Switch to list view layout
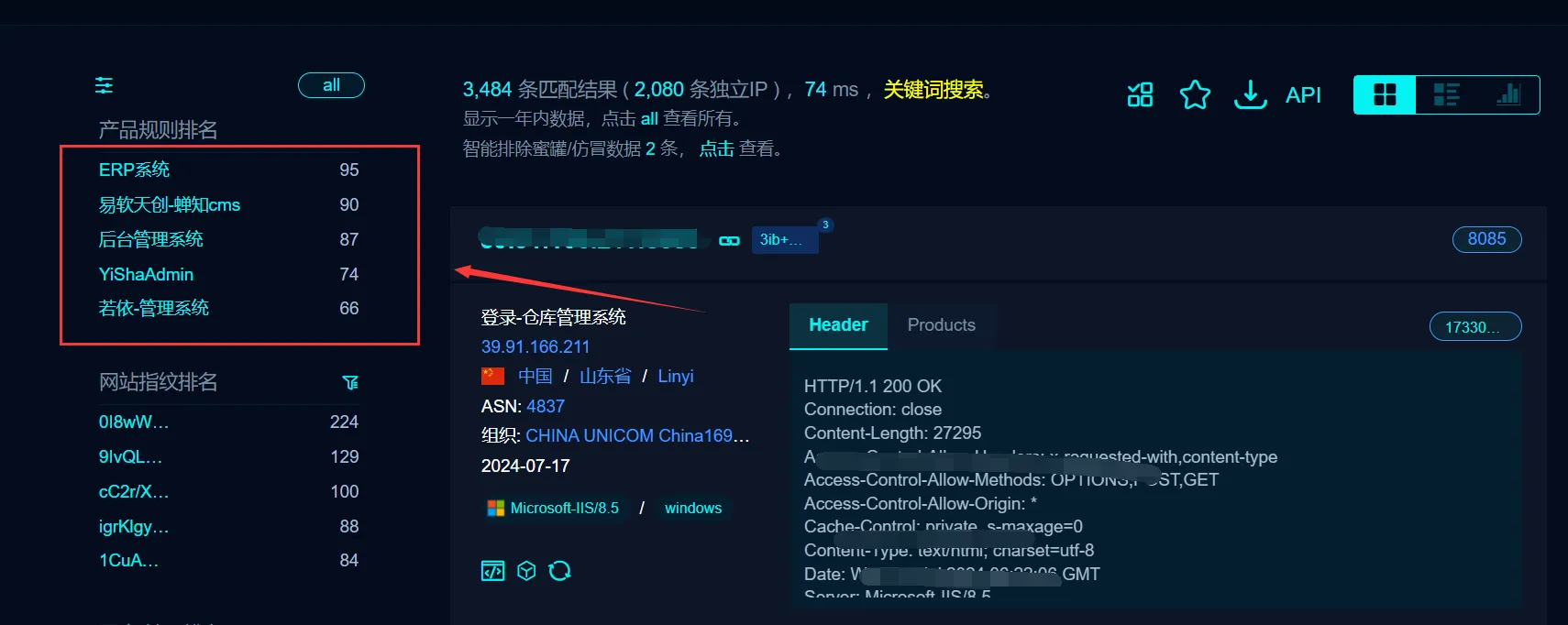 1447,94
